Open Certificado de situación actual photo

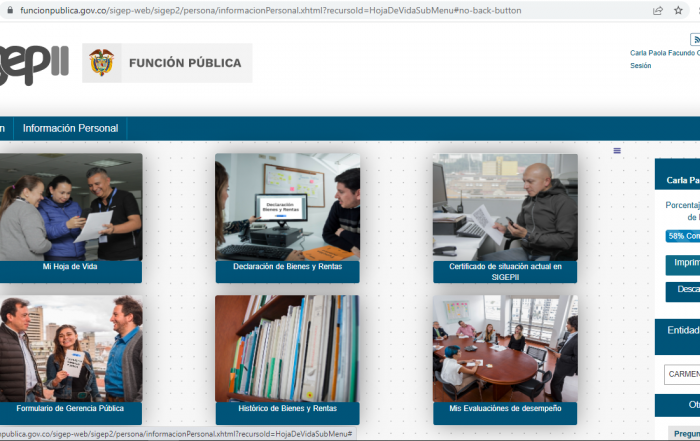click(505, 207)
